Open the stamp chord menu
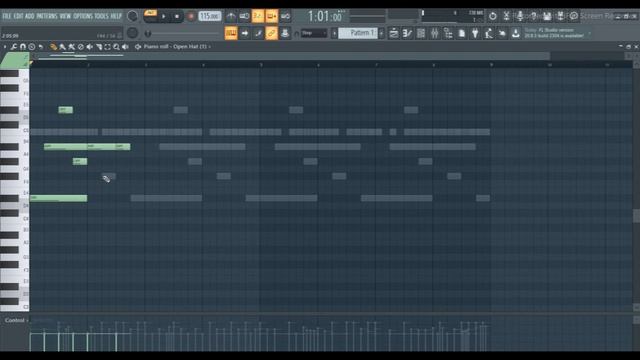 click(x=31, y=47)
